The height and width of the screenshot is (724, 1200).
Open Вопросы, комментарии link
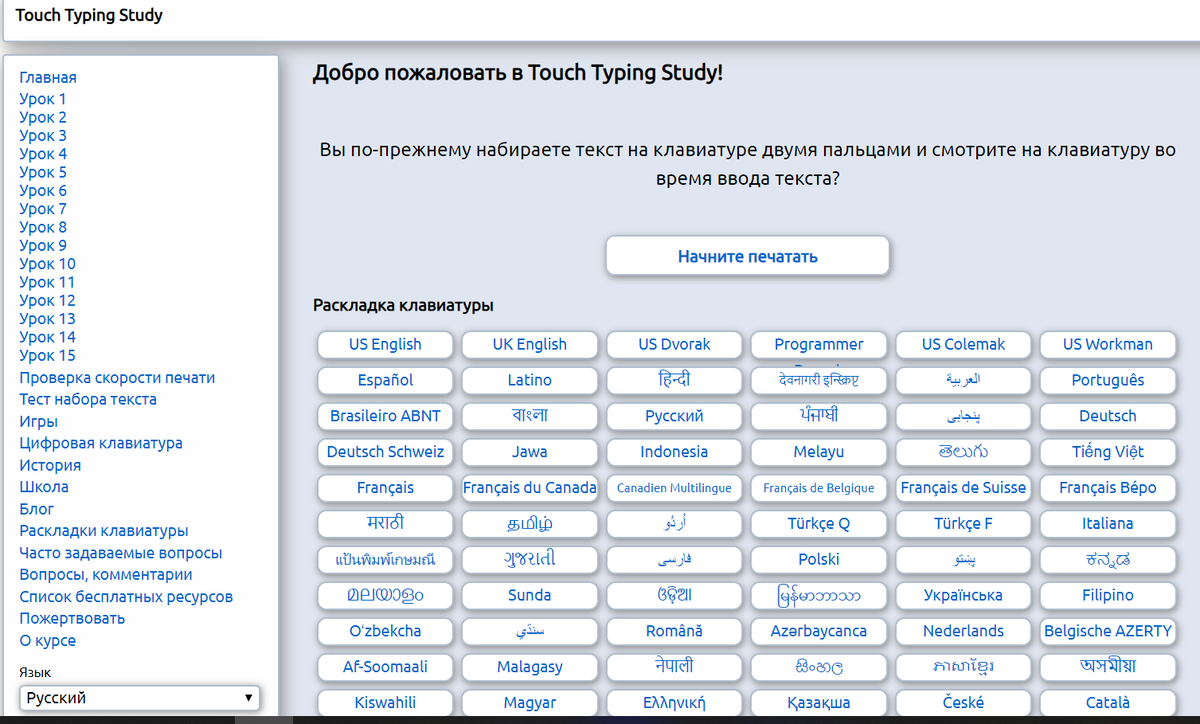(x=105, y=575)
